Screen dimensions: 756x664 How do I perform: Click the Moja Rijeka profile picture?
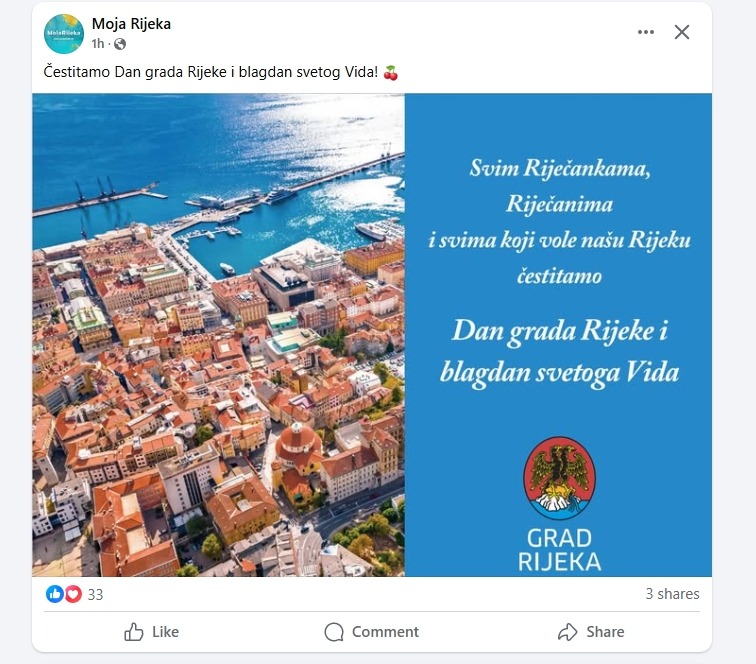pos(64,34)
